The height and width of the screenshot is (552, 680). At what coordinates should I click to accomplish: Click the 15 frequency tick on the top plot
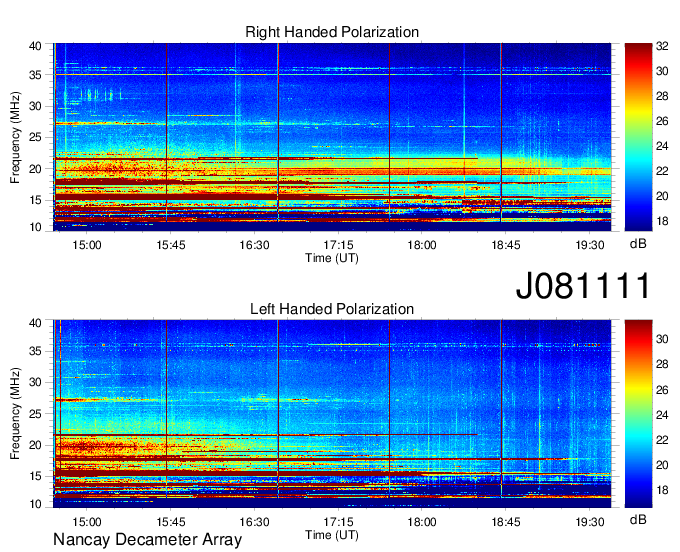click(x=35, y=200)
